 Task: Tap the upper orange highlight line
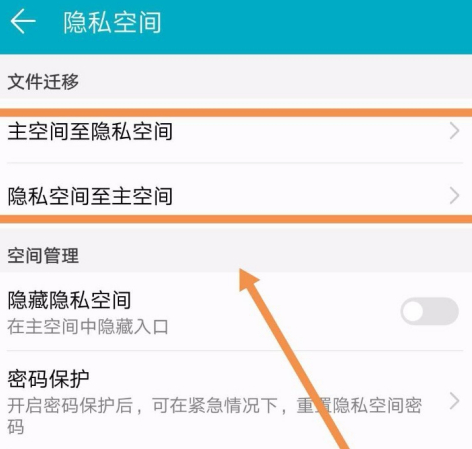point(236,112)
